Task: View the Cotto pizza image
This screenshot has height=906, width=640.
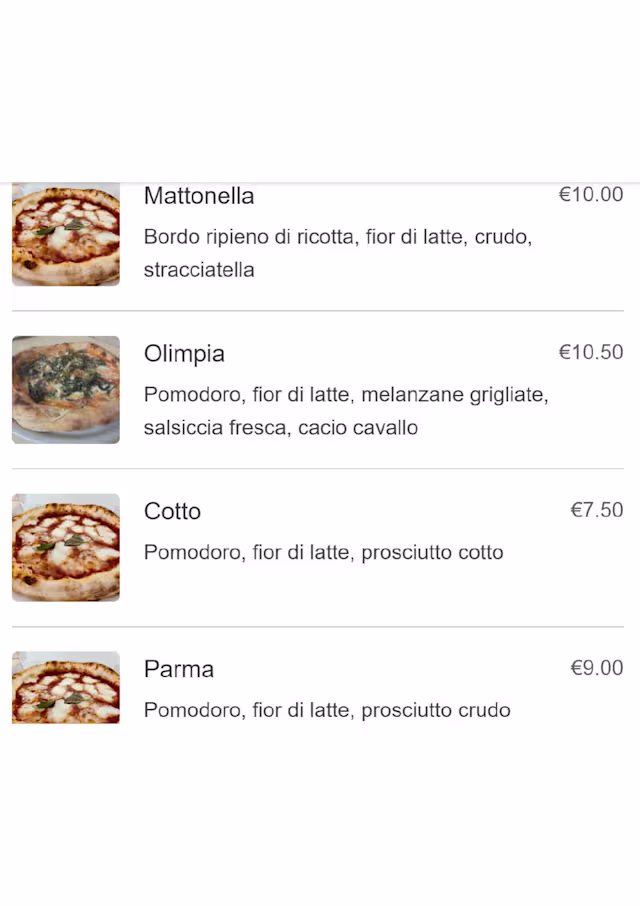Action: [66, 547]
